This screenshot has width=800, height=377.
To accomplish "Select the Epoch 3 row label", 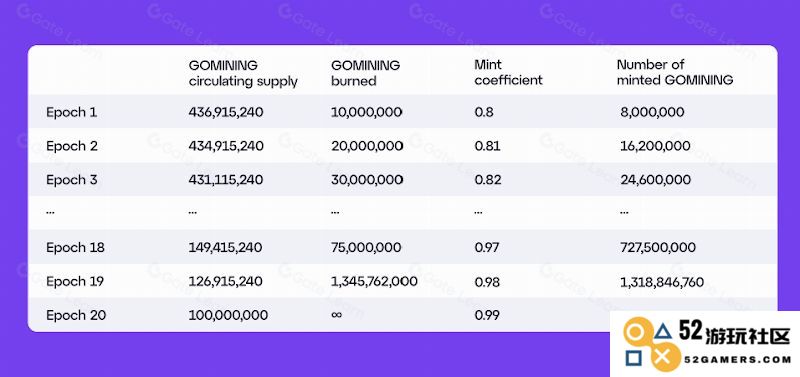I will [72, 180].
